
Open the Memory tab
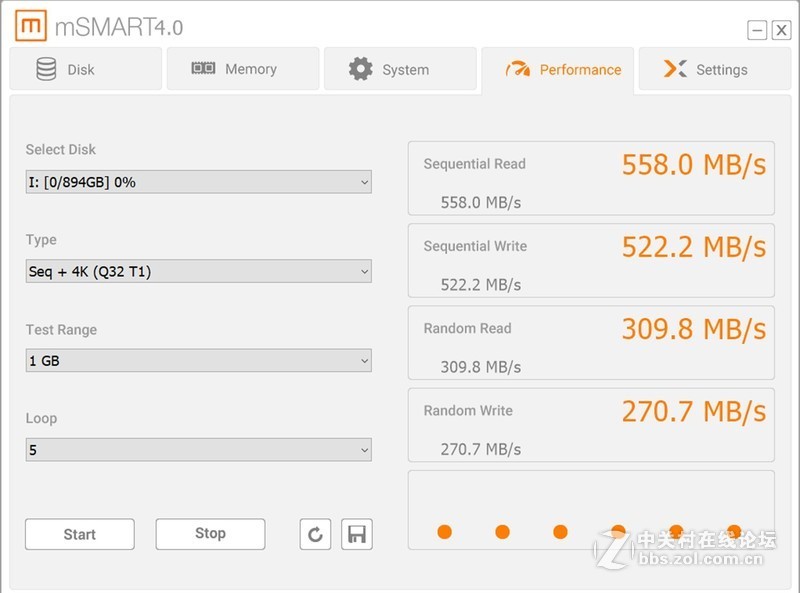243,69
